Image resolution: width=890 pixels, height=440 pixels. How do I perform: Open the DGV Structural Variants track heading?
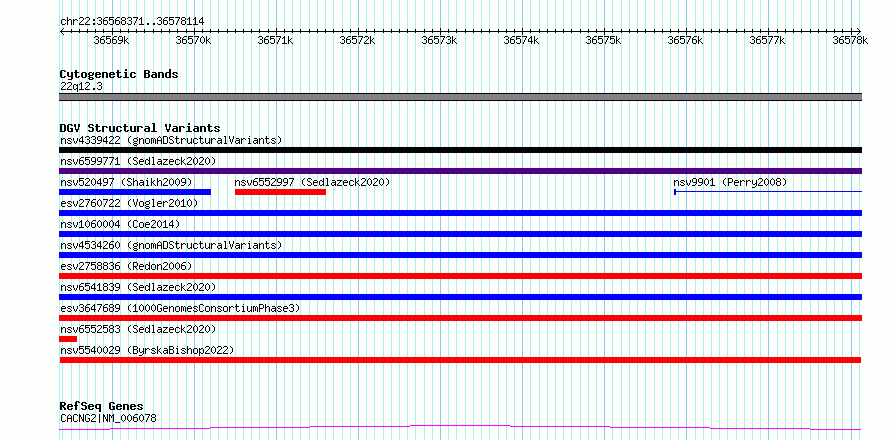click(140, 128)
